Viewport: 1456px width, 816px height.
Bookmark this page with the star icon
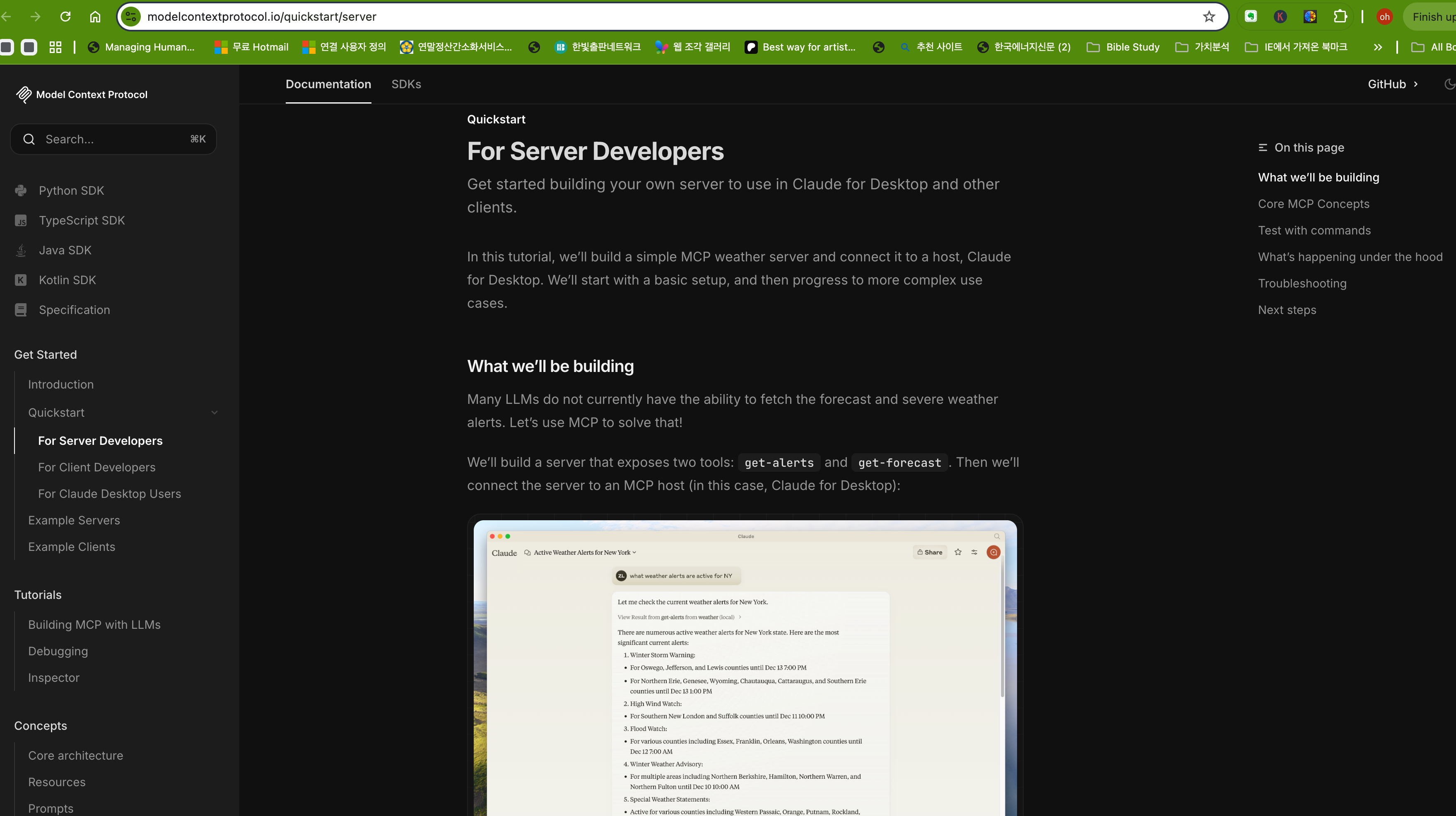pyautogui.click(x=1209, y=17)
